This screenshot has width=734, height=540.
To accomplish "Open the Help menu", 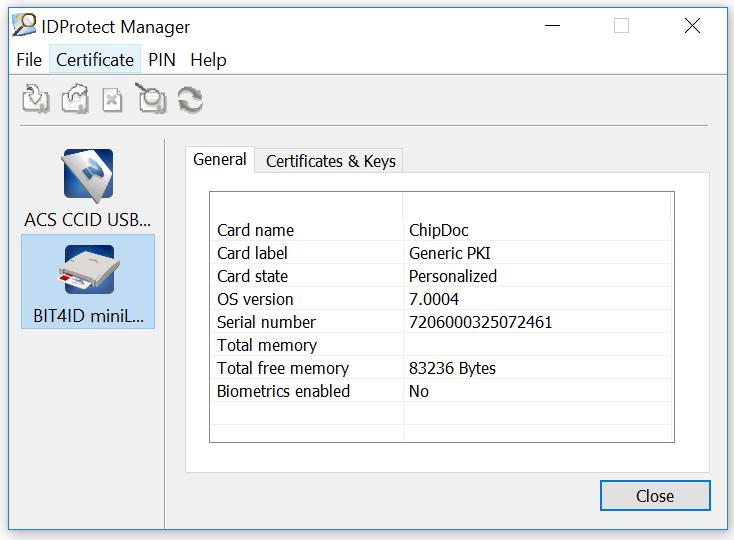I will 208,60.
